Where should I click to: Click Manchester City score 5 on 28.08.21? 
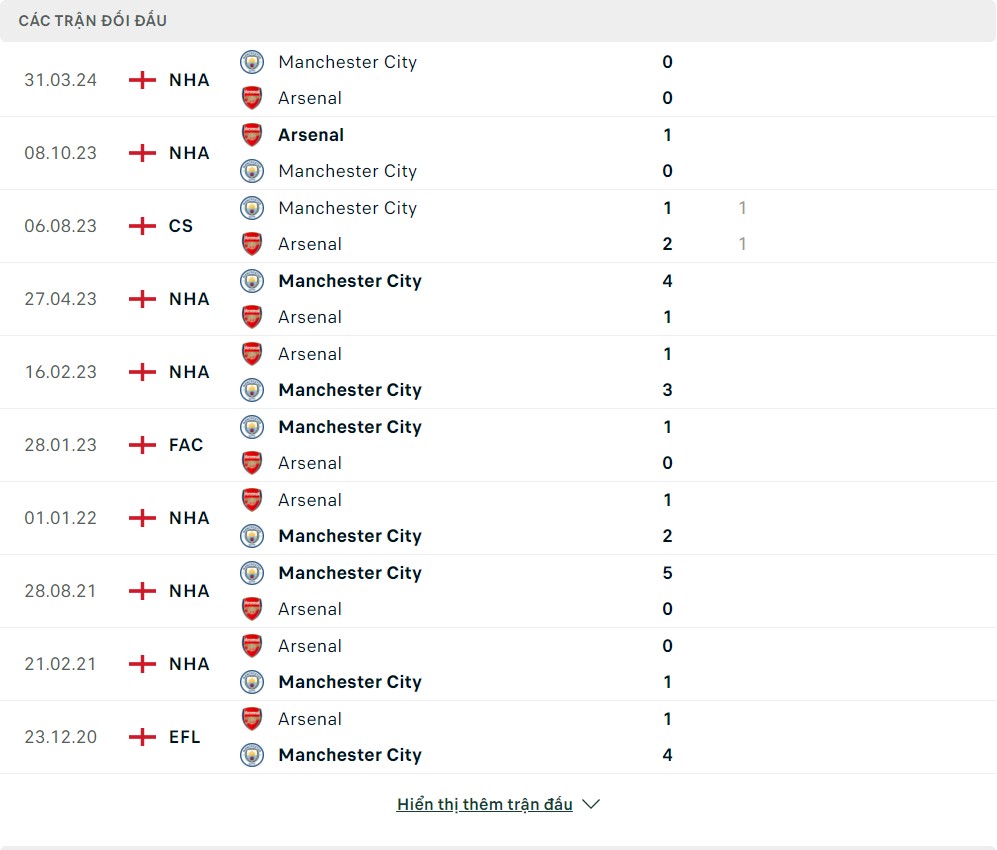pos(667,573)
